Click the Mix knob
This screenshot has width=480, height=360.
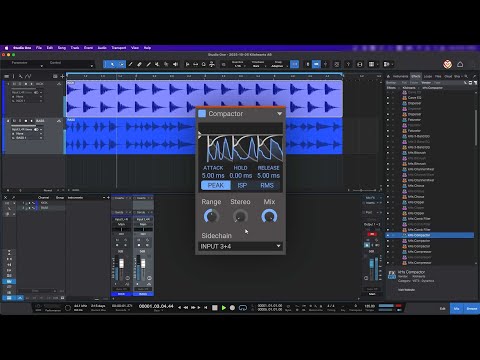269,216
